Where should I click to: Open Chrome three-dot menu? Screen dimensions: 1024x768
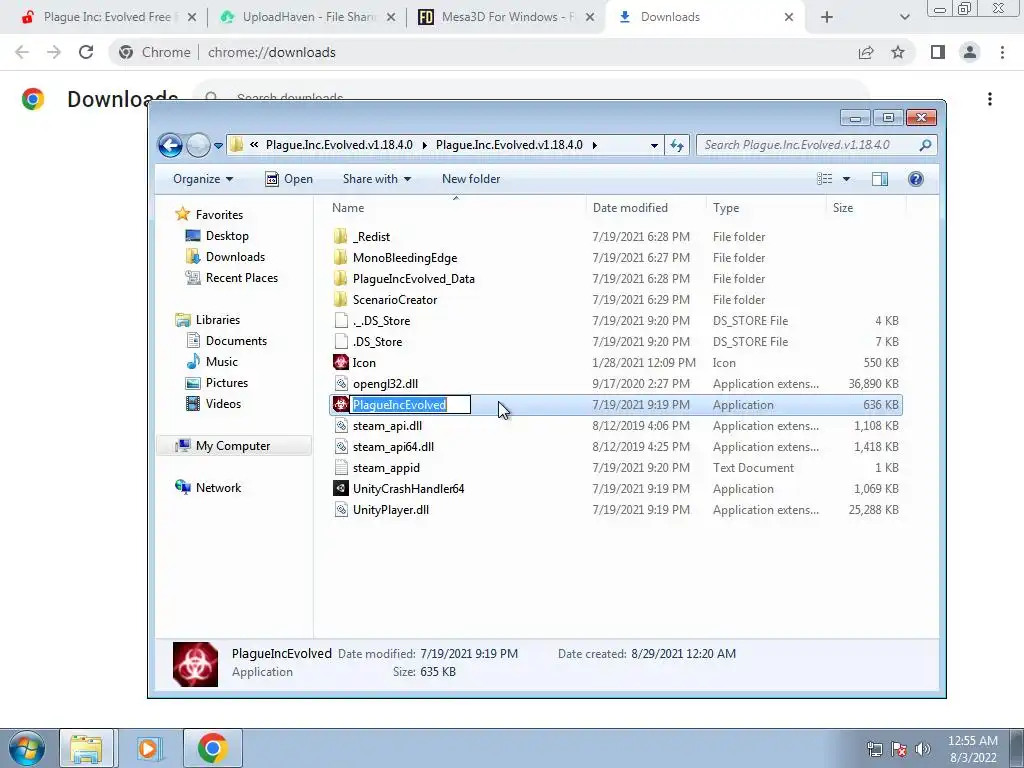pyautogui.click(x=1002, y=52)
